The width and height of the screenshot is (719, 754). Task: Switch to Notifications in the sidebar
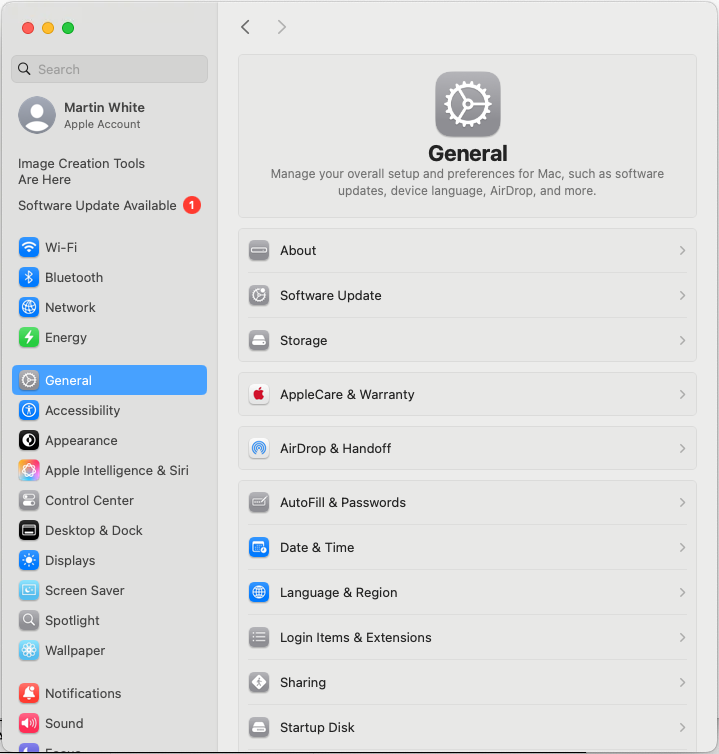click(83, 693)
